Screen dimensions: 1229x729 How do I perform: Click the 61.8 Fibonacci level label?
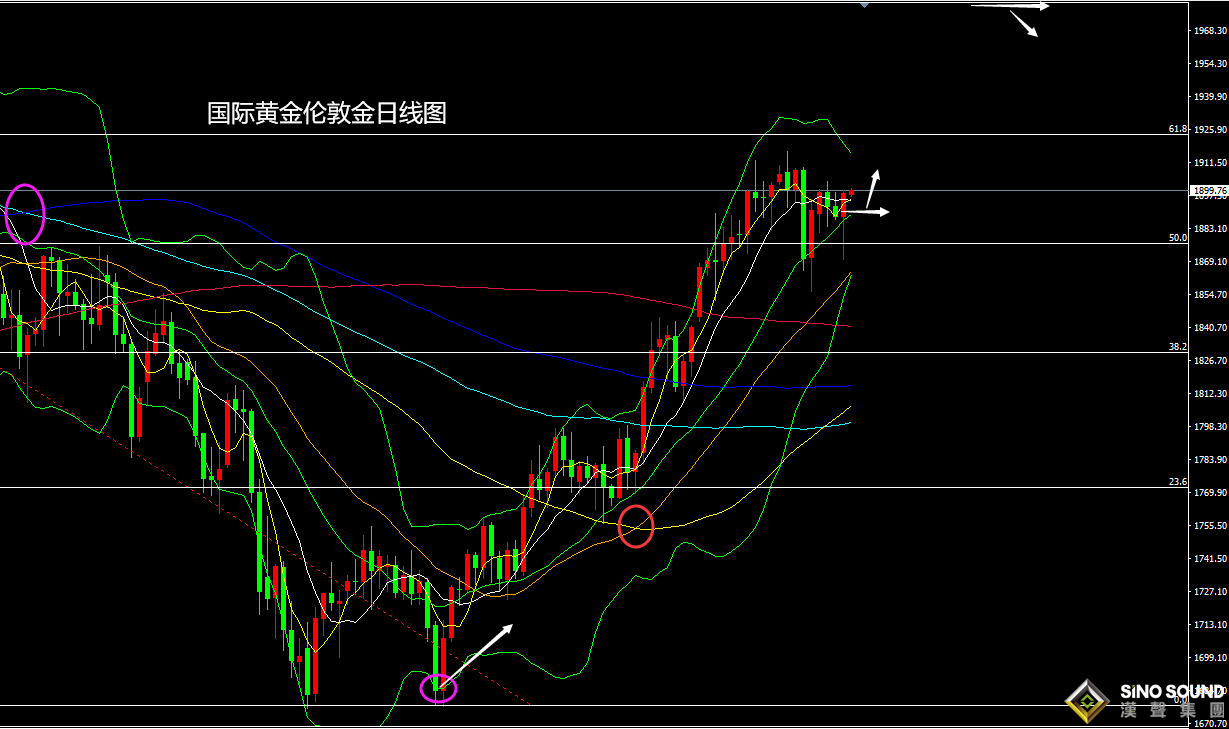pos(1177,129)
